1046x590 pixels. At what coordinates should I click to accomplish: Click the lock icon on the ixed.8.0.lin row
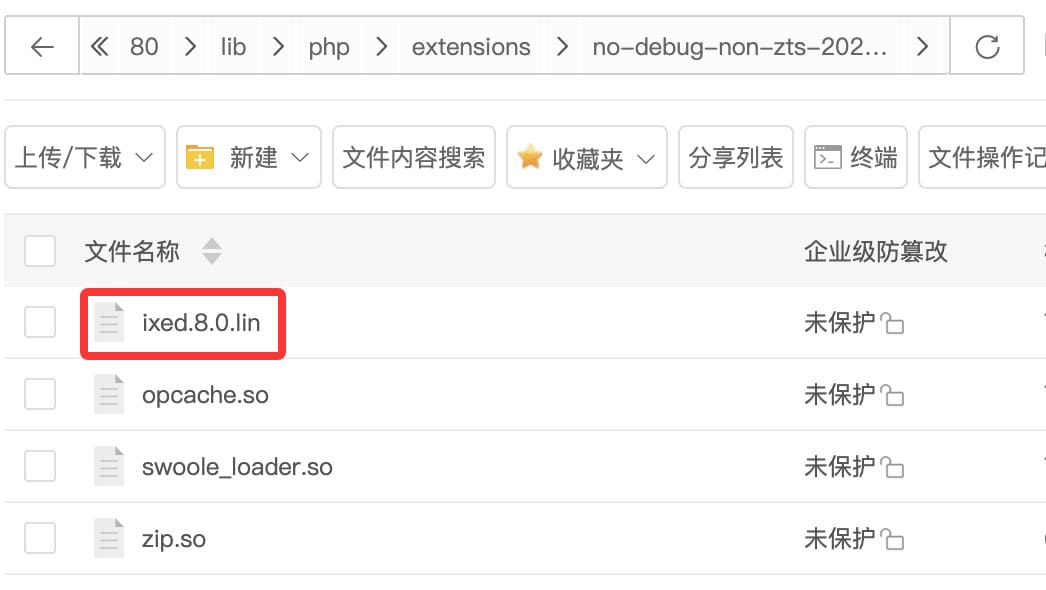pos(894,325)
